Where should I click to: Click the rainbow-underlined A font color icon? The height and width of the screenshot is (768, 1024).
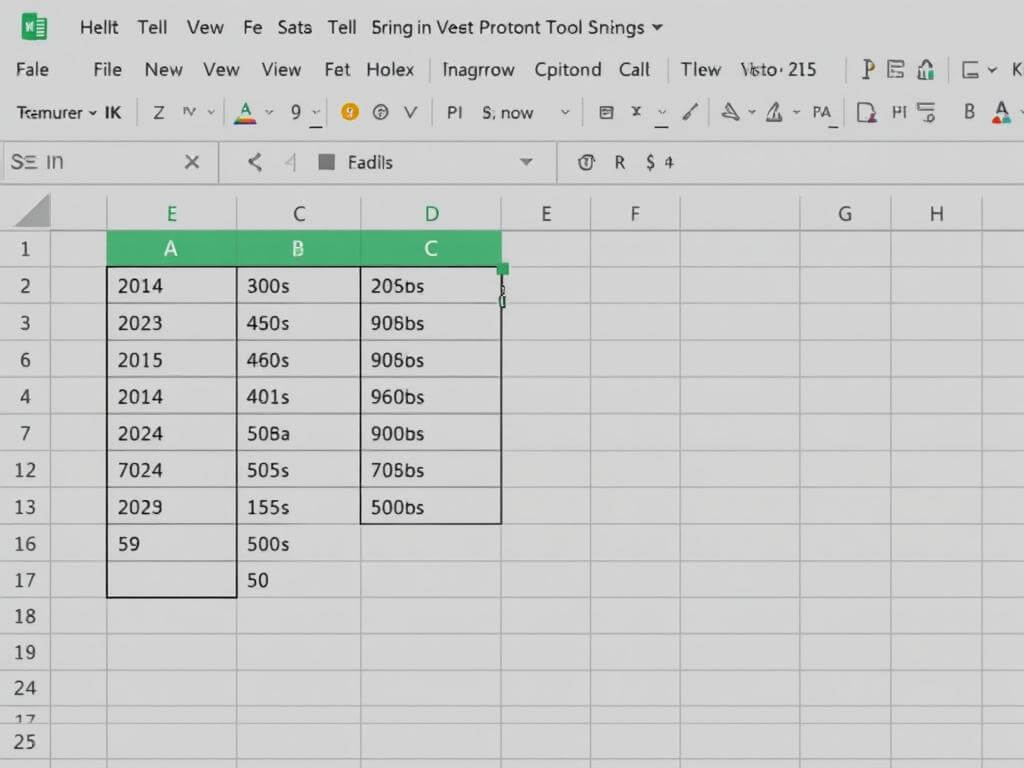[x=244, y=112]
